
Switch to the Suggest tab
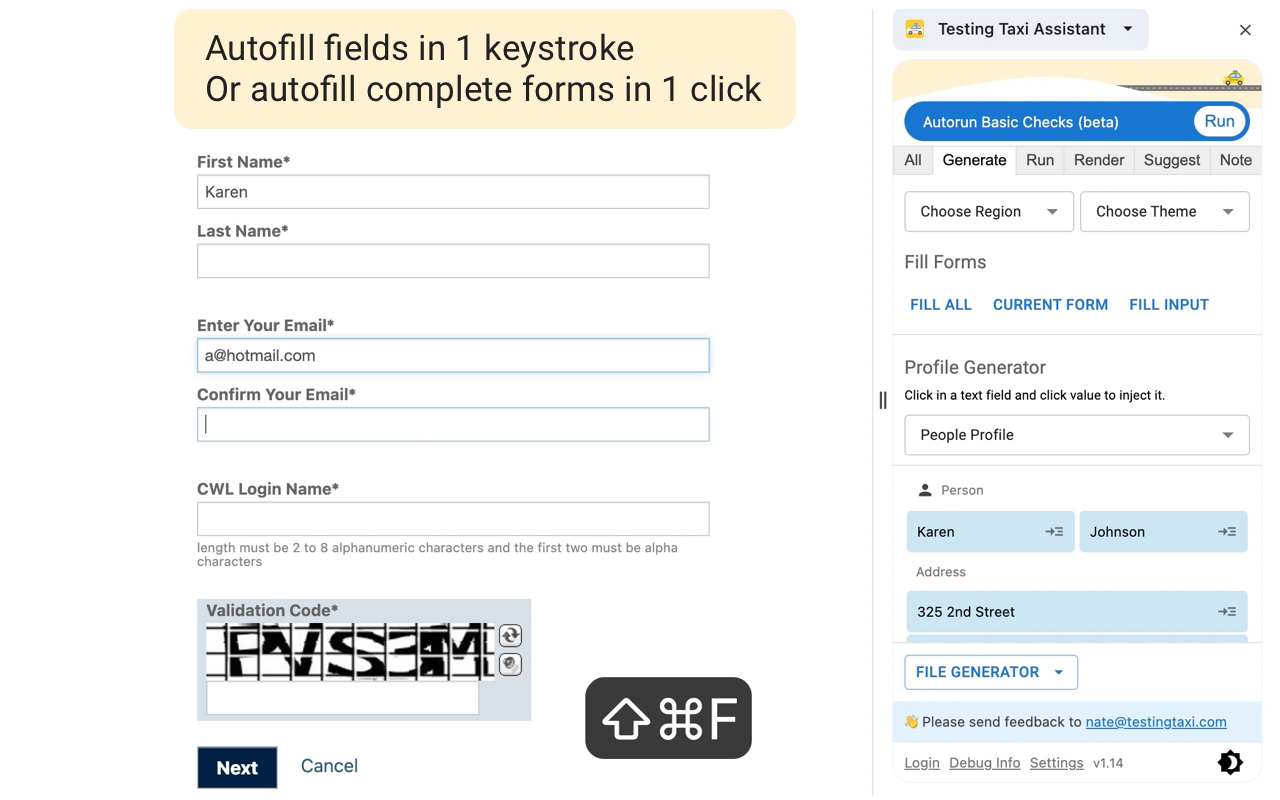pos(1172,160)
